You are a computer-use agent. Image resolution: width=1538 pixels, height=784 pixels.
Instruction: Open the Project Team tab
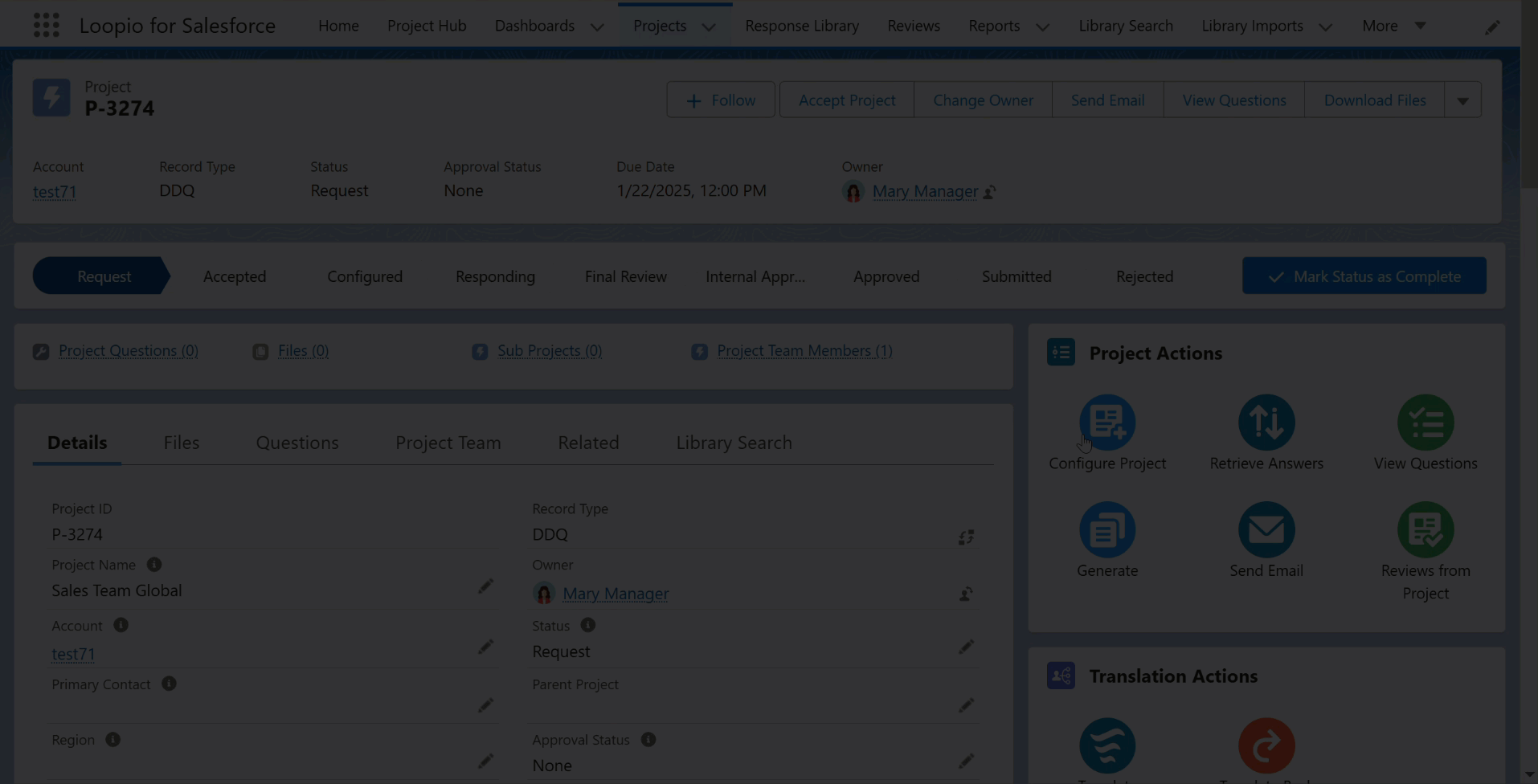tap(448, 443)
